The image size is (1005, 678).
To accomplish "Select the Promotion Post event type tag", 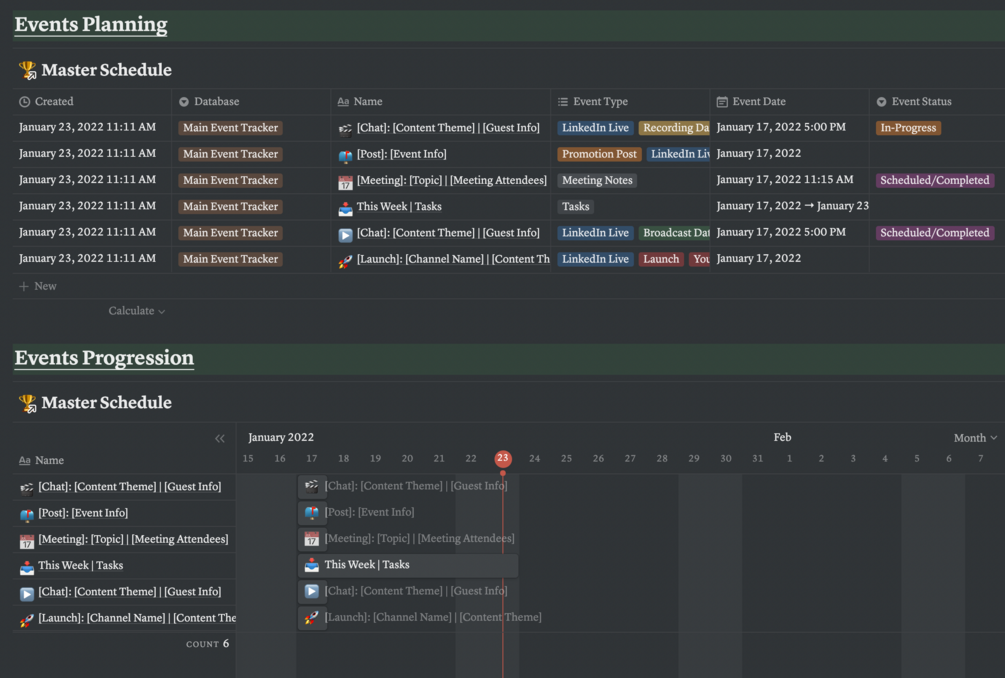I will point(599,154).
